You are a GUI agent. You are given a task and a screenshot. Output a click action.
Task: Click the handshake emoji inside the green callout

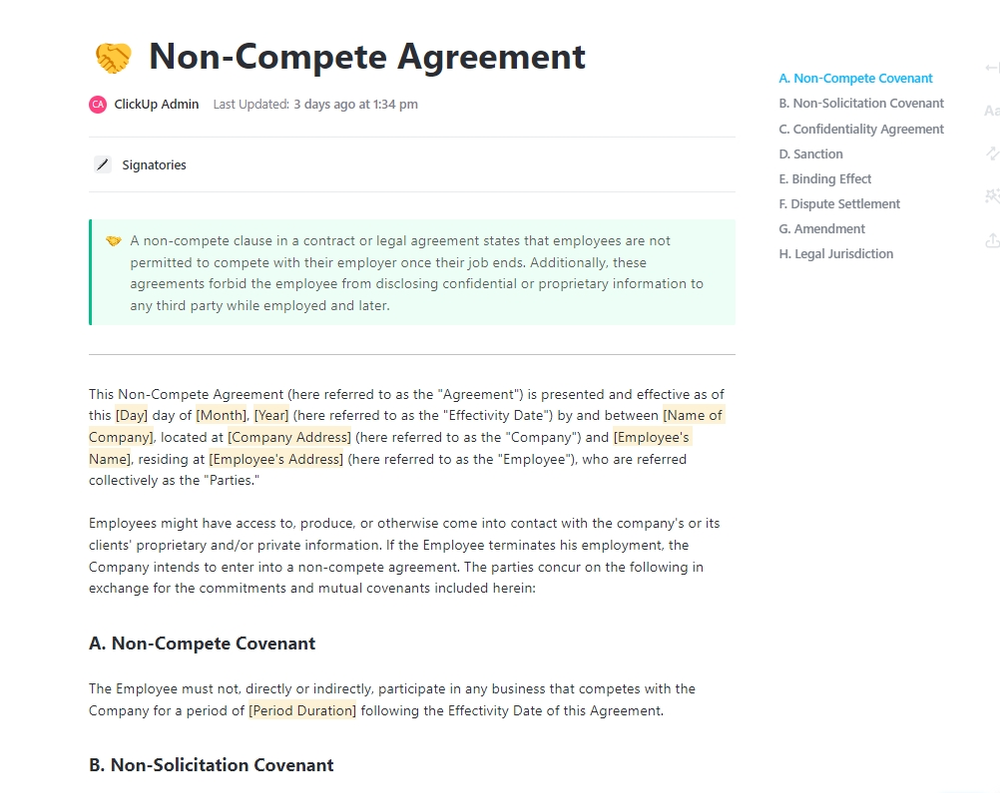111,240
